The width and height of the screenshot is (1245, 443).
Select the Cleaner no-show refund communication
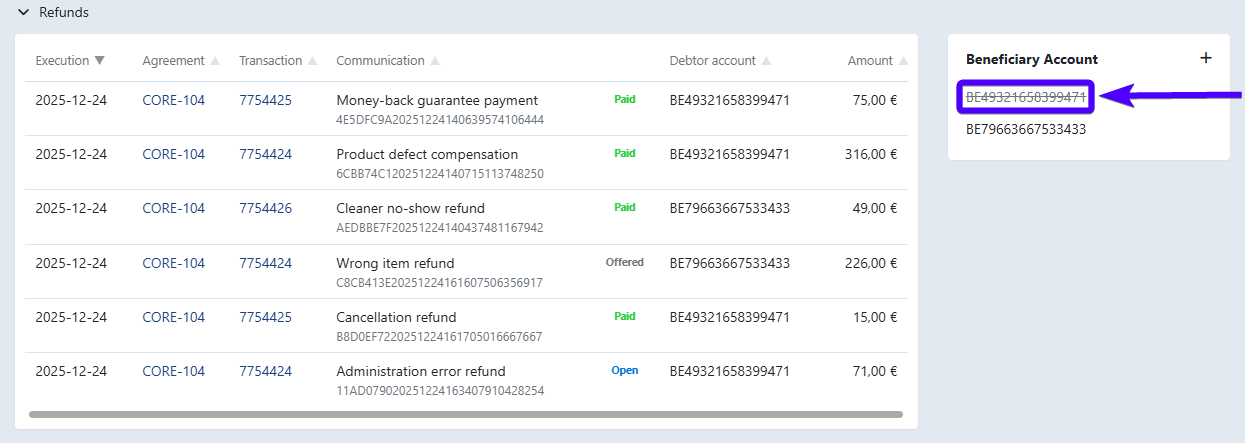click(410, 208)
